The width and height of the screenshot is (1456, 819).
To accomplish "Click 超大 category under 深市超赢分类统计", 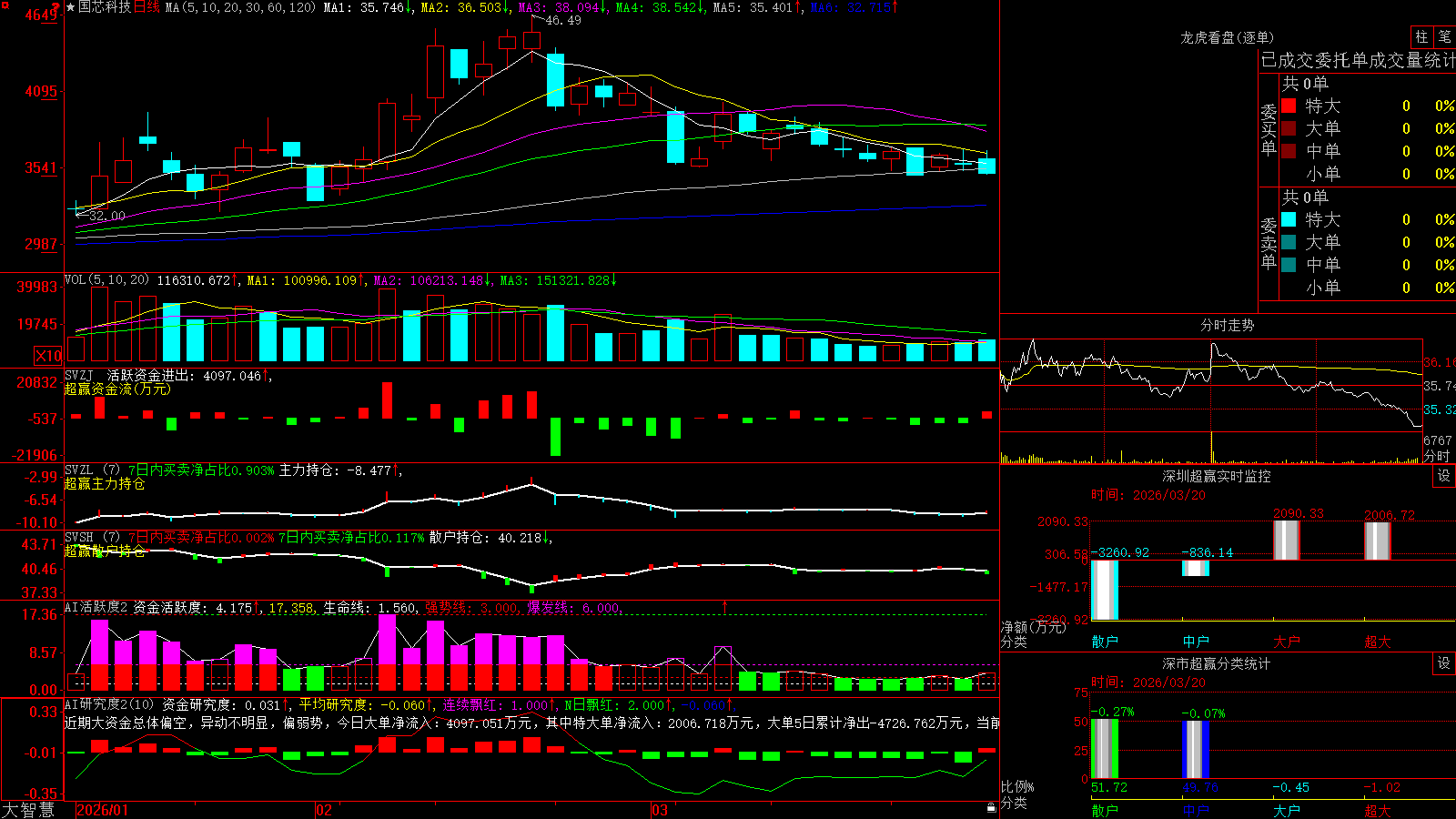I will pos(1378,811).
